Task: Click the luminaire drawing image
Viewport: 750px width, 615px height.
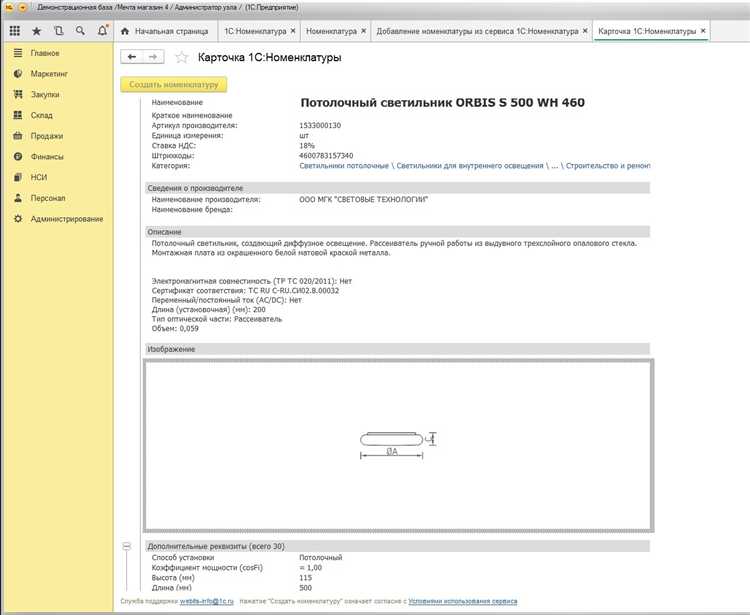Action: pos(398,445)
